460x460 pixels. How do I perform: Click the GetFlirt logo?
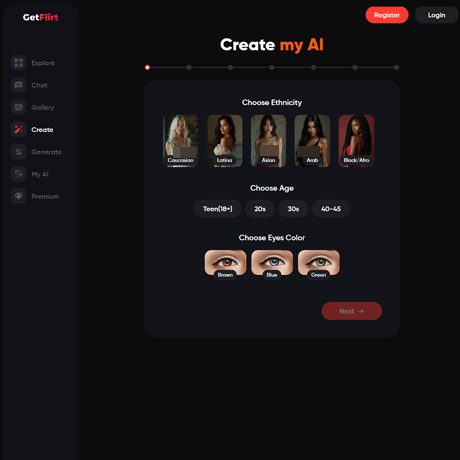coord(40,17)
